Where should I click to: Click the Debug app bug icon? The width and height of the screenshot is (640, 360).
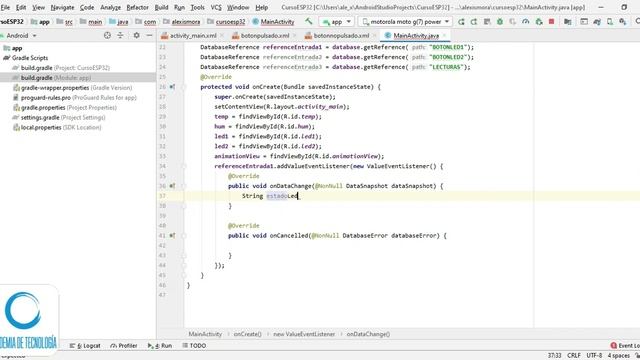click(500, 22)
